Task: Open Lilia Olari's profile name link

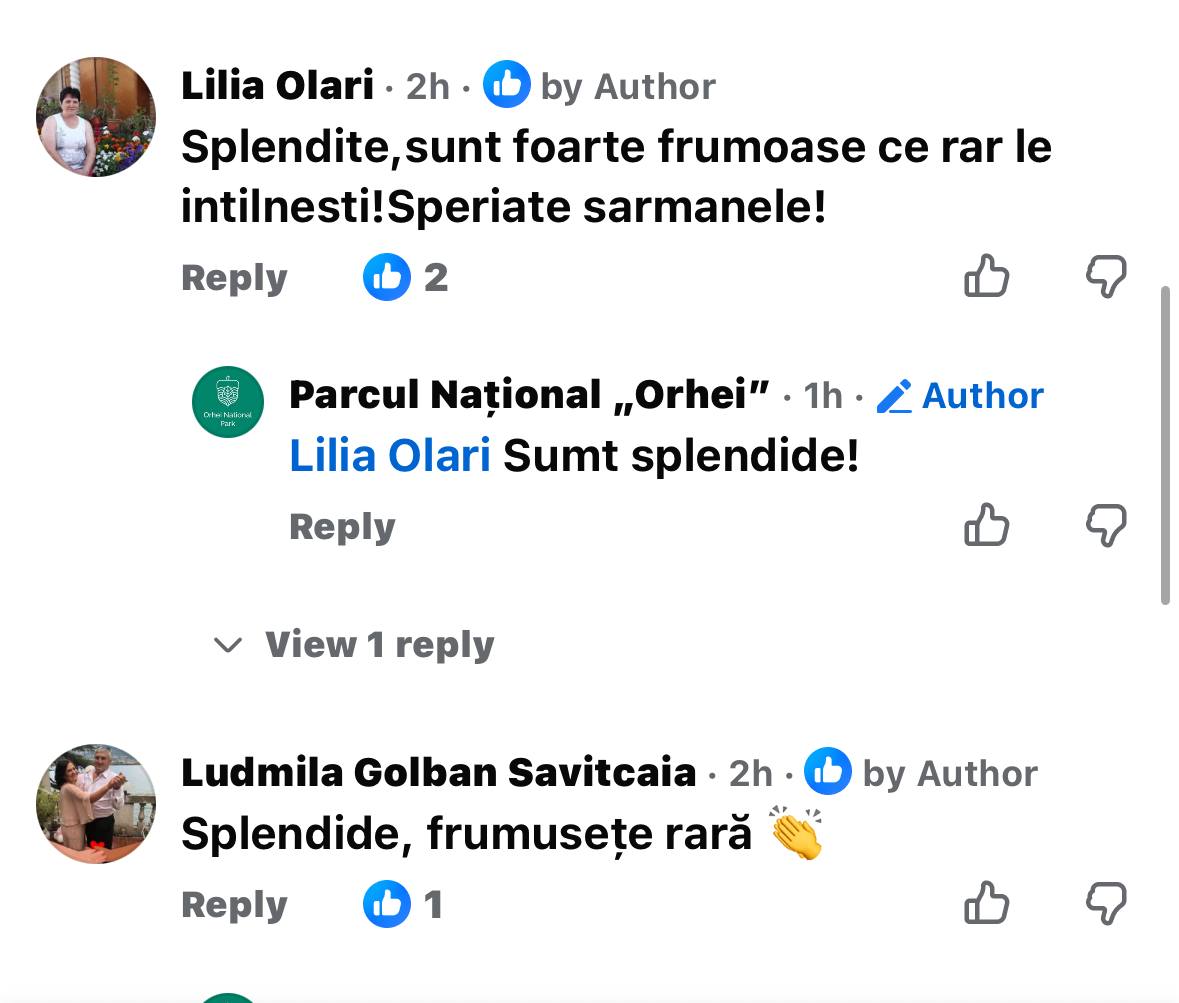Action: [x=277, y=86]
